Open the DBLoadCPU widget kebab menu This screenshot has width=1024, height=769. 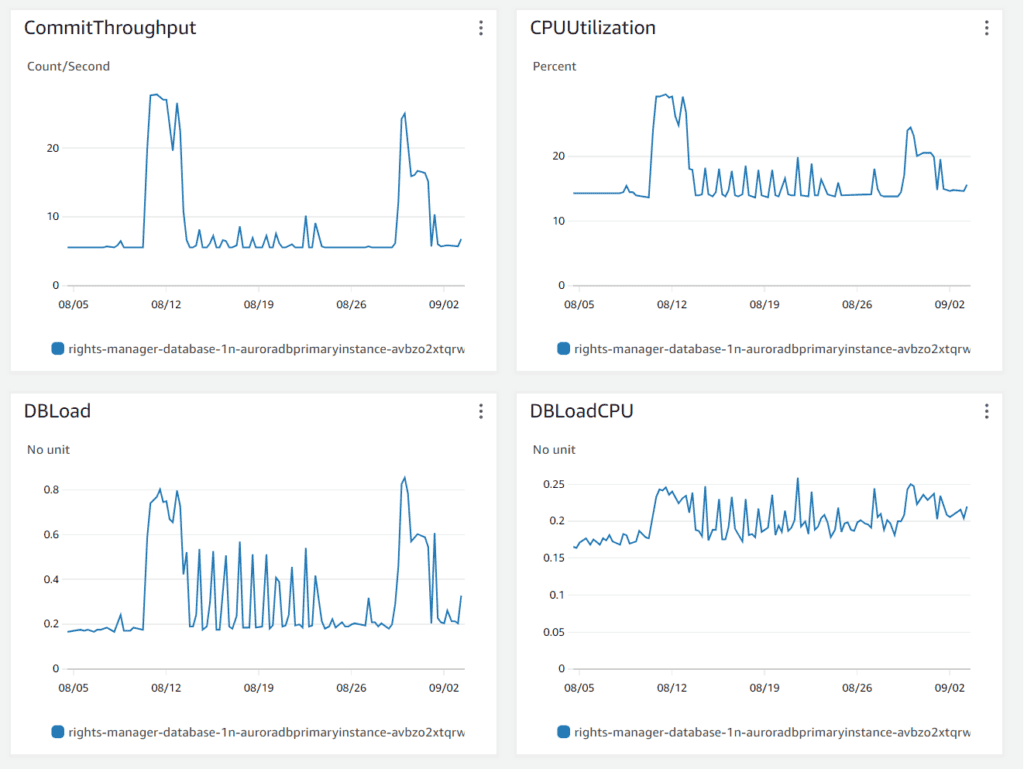(x=986, y=411)
